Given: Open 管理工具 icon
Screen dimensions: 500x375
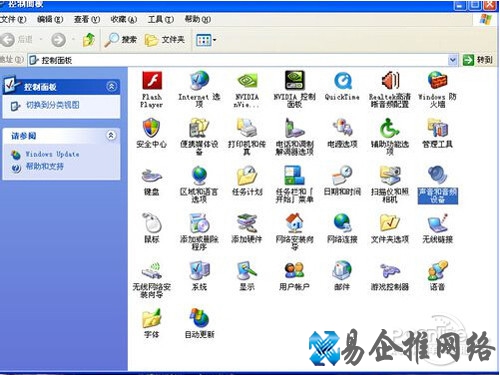Looking at the screenshot, I should pyautogui.click(x=437, y=133).
